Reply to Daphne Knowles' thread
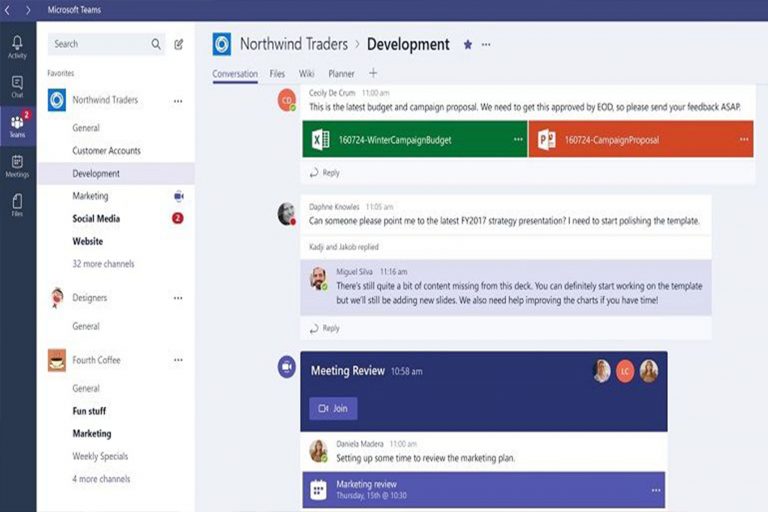The image size is (768, 512). tap(325, 328)
